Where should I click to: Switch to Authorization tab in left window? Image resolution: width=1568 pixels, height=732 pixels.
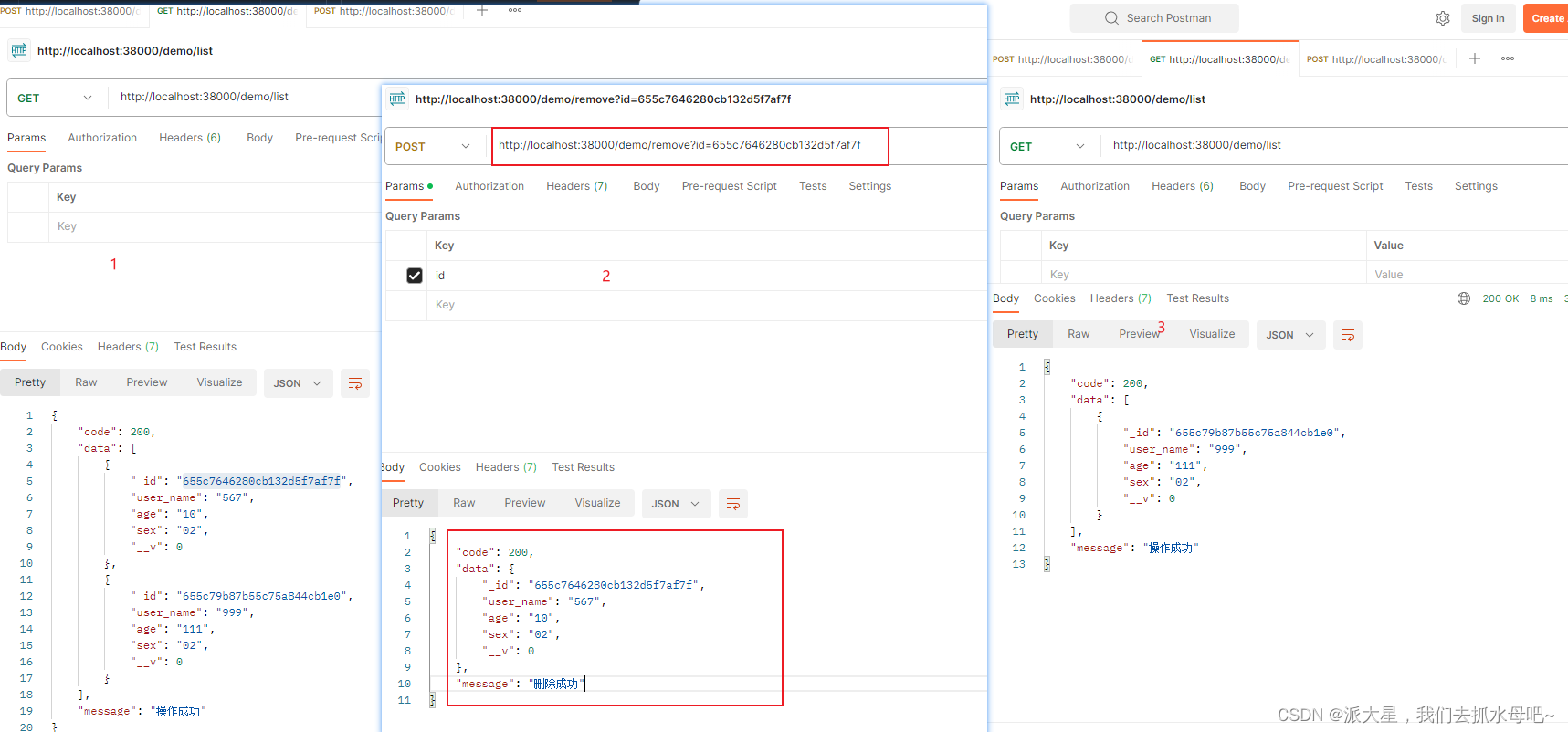click(102, 138)
